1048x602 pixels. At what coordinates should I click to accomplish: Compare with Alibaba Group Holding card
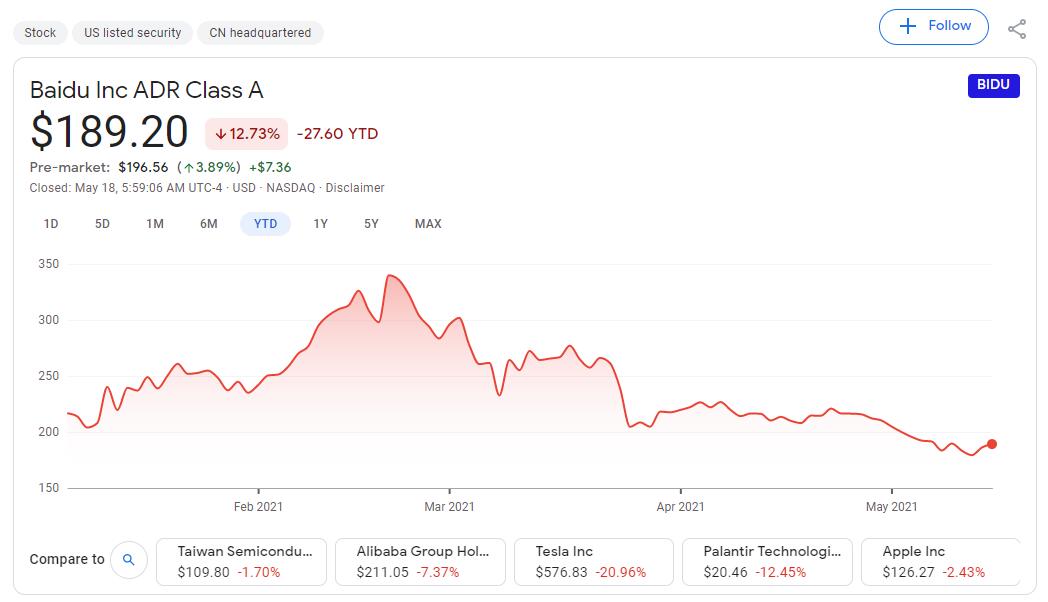(420, 562)
